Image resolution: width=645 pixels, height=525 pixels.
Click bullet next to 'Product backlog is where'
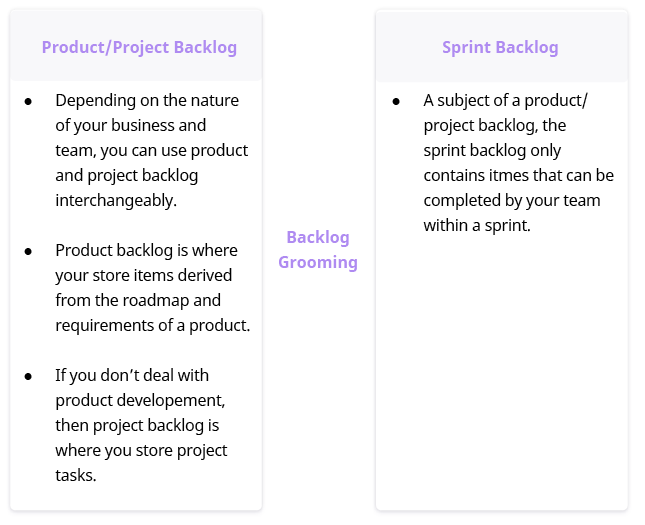[28, 251]
